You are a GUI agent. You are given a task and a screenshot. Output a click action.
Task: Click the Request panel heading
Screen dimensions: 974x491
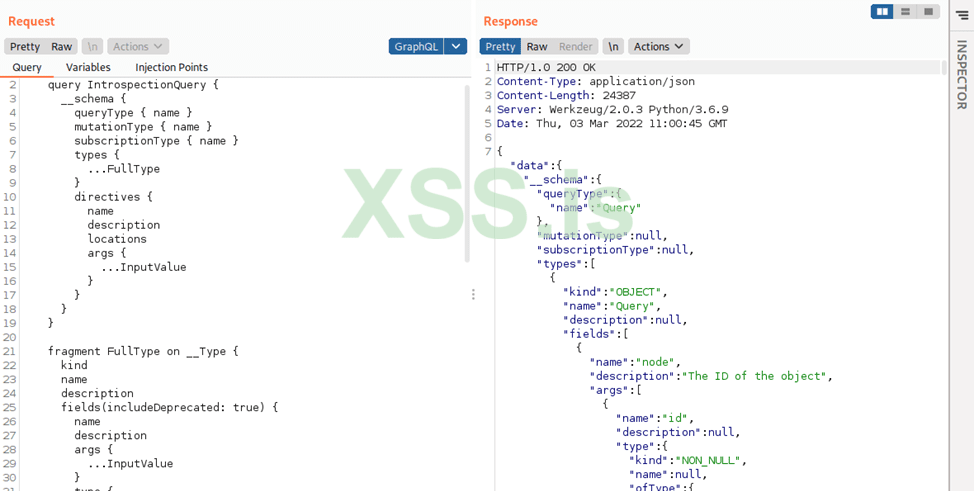pyautogui.click(x=31, y=21)
